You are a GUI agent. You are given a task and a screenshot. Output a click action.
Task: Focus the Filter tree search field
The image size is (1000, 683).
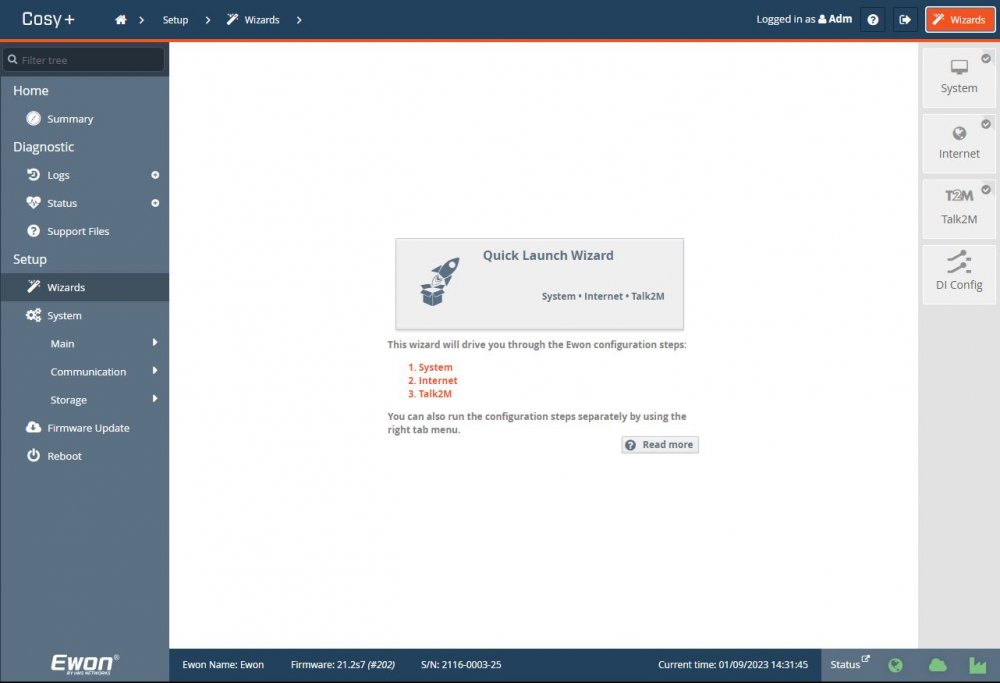(x=84, y=60)
